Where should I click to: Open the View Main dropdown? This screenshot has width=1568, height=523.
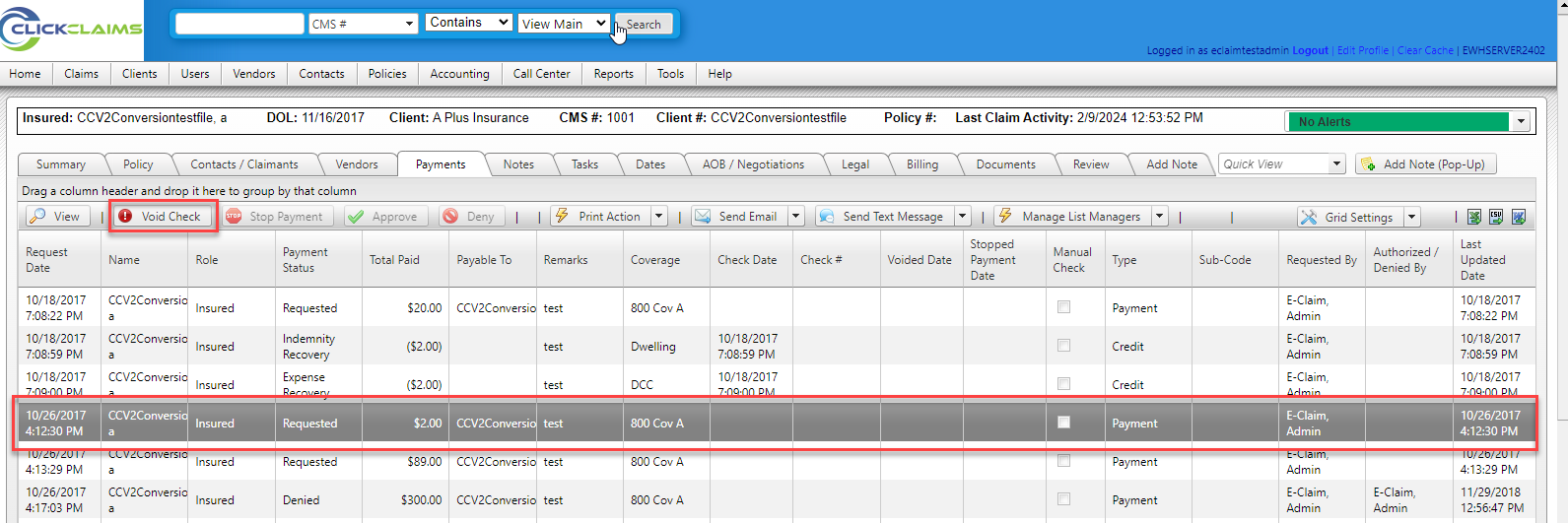click(x=564, y=24)
